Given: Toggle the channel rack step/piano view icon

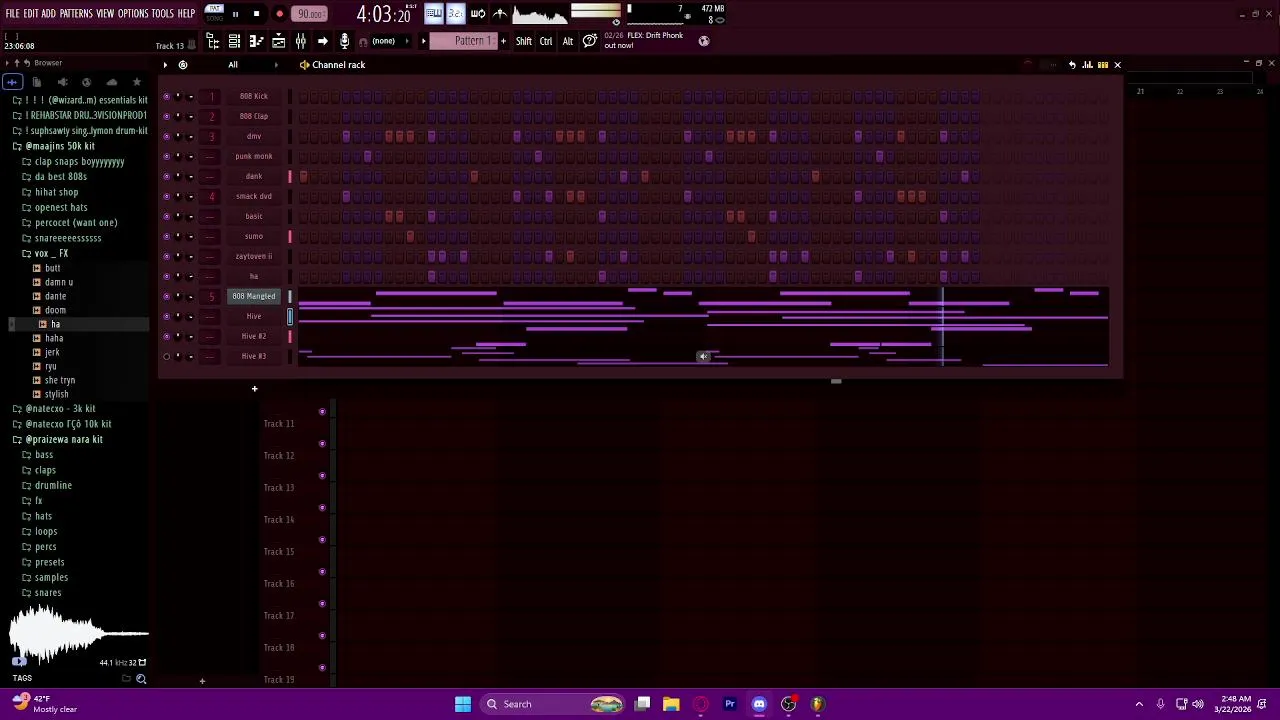Looking at the screenshot, I should click(x=1102, y=65).
